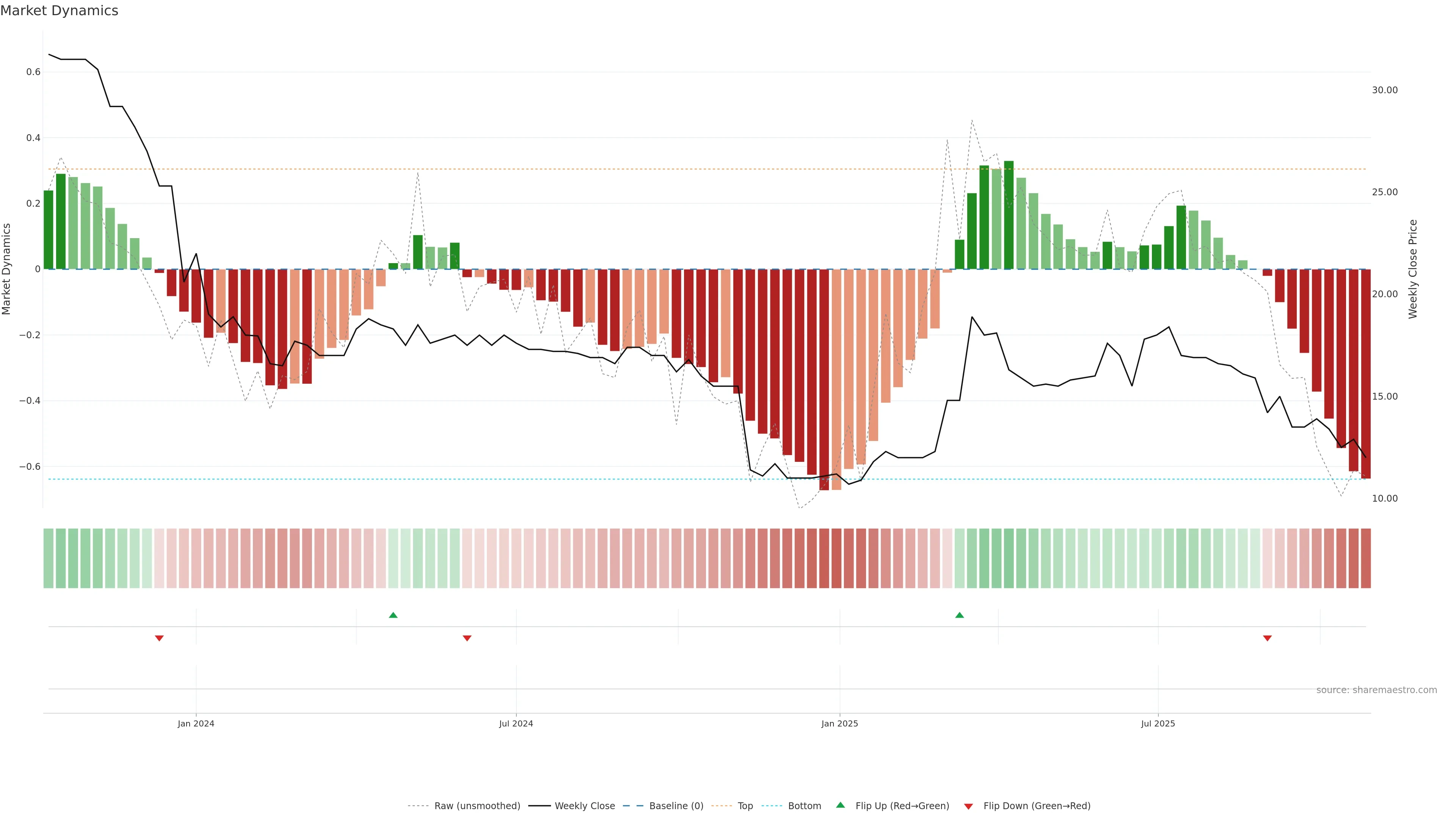The width and height of the screenshot is (1456, 819).
Task: Toggle the Baseline (0) legend entry
Action: [676, 806]
